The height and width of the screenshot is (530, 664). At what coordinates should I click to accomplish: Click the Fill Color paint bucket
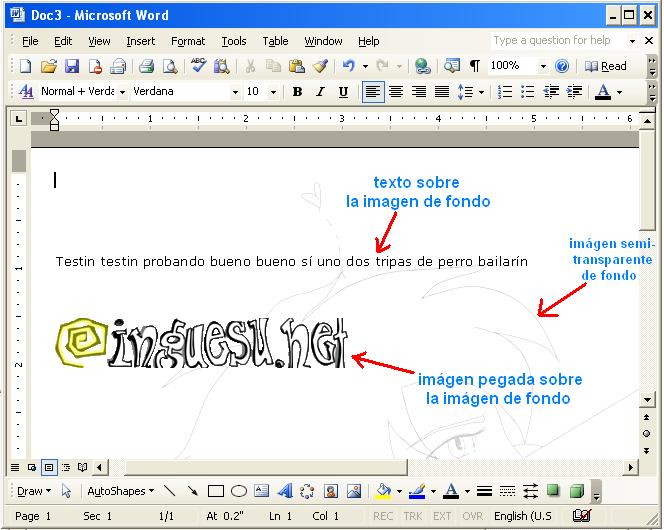tap(383, 491)
